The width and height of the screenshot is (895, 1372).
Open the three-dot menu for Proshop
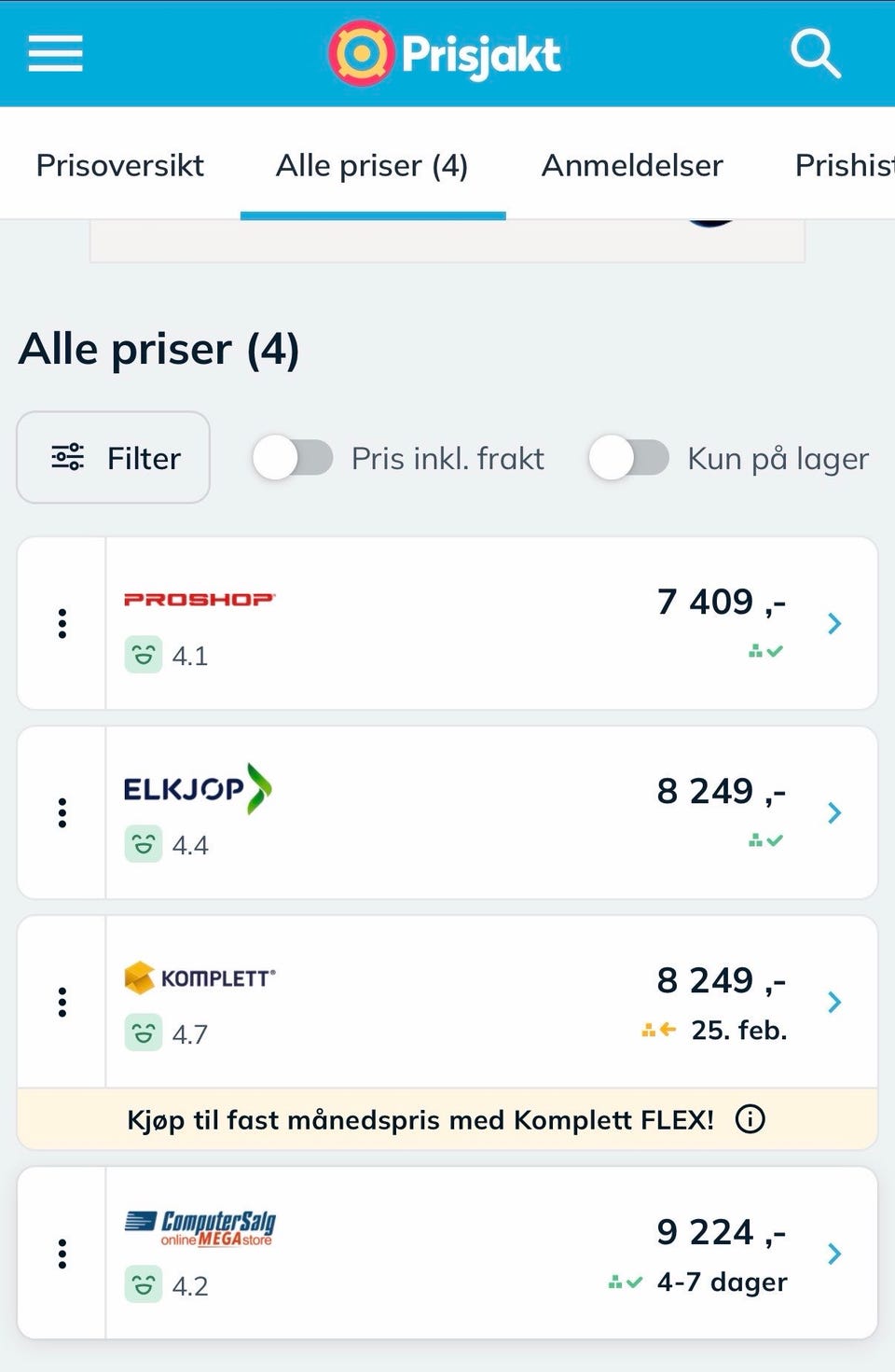click(62, 623)
